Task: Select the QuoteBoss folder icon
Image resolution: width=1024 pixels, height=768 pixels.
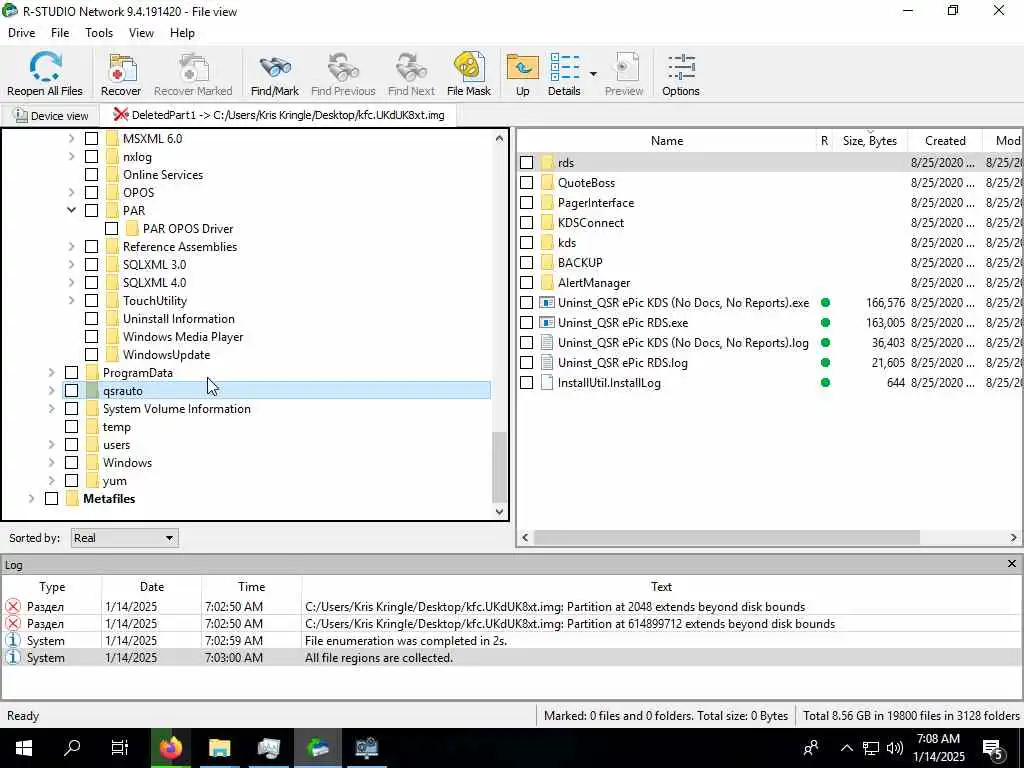Action: click(547, 183)
